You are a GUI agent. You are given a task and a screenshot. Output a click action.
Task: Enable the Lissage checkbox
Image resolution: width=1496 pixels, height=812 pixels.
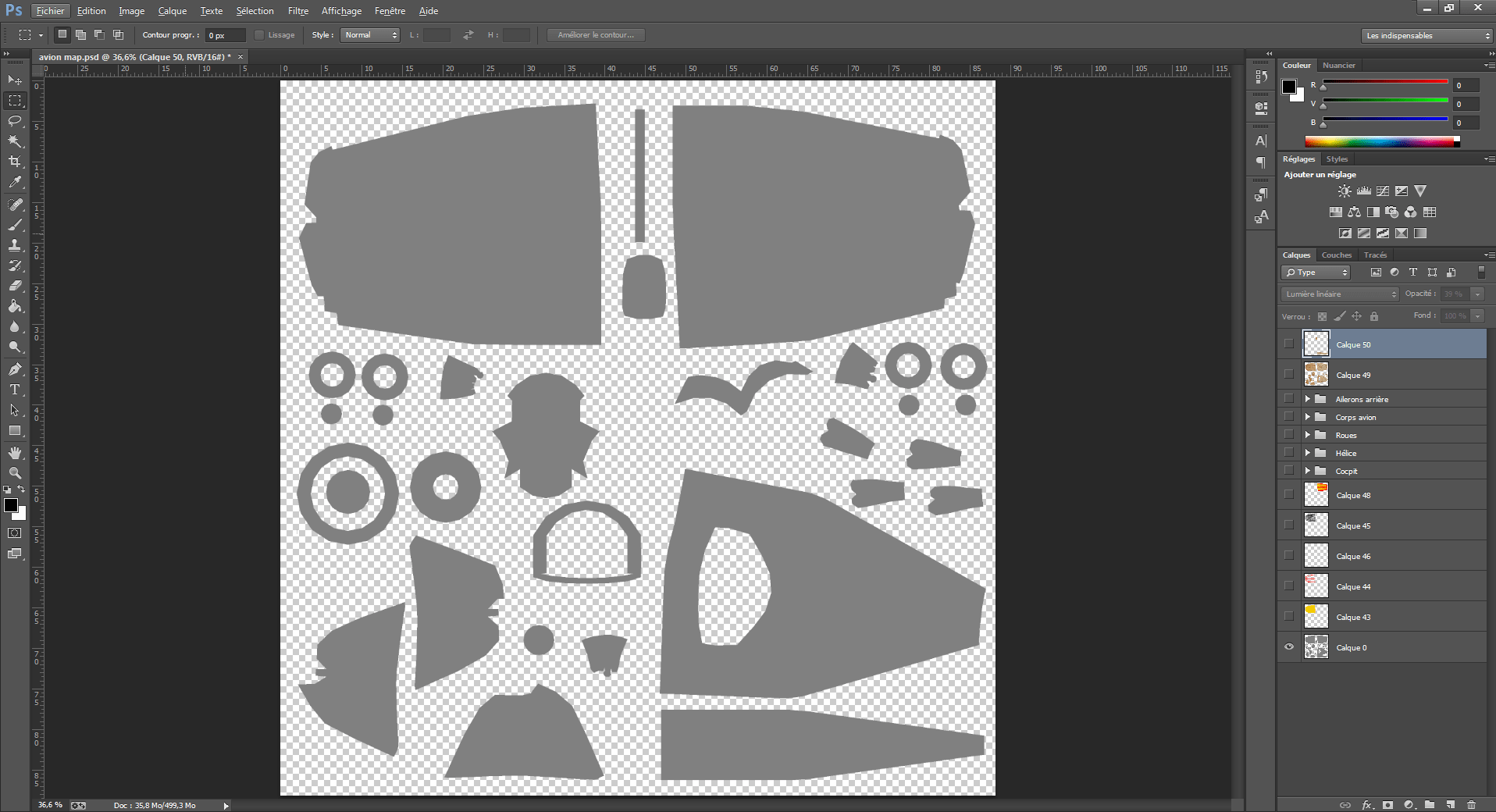pyautogui.click(x=259, y=35)
